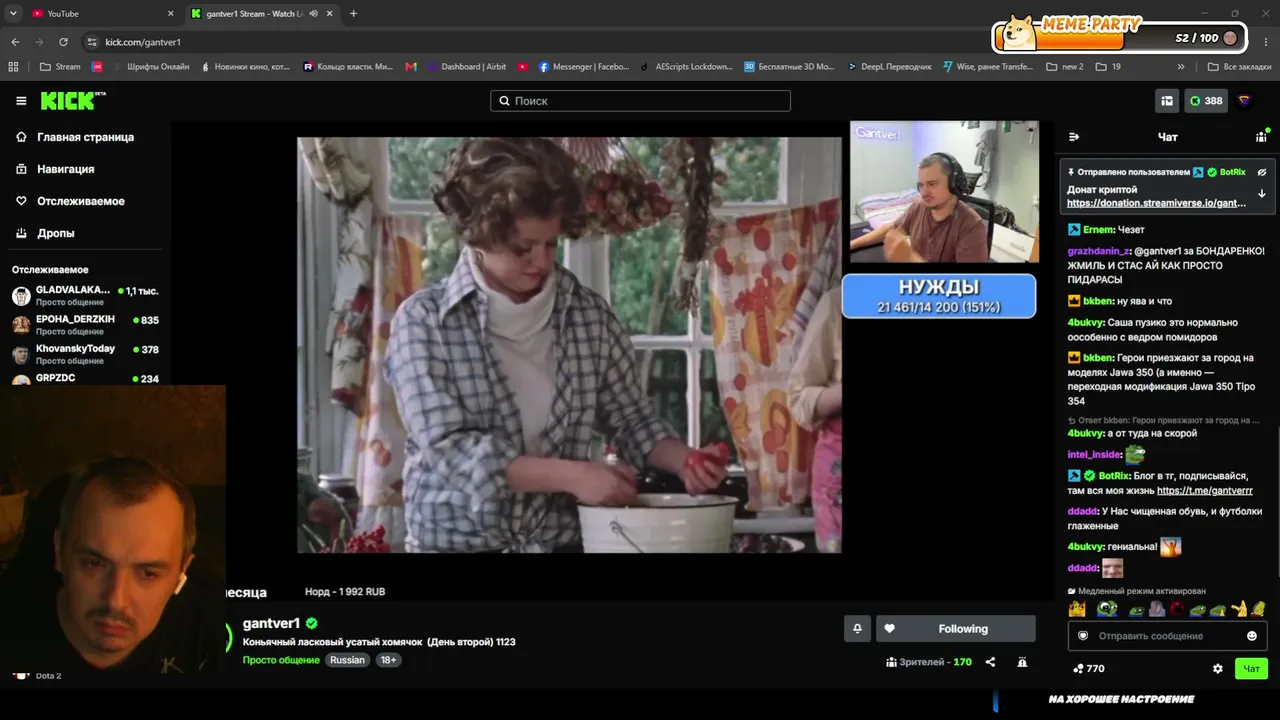Viewport: 1280px width, 720px height.
Task: Open a new browser tab
Action: [353, 14]
